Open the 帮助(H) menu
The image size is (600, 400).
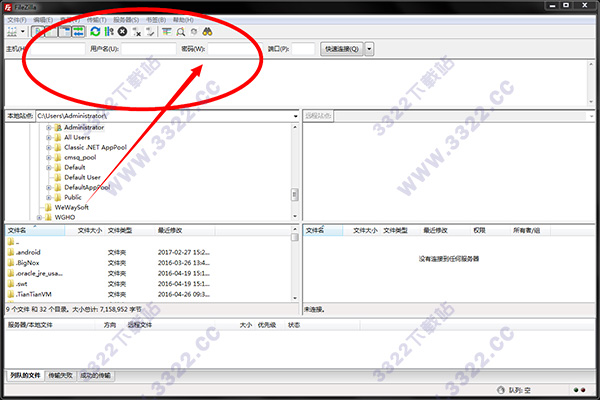[183, 20]
